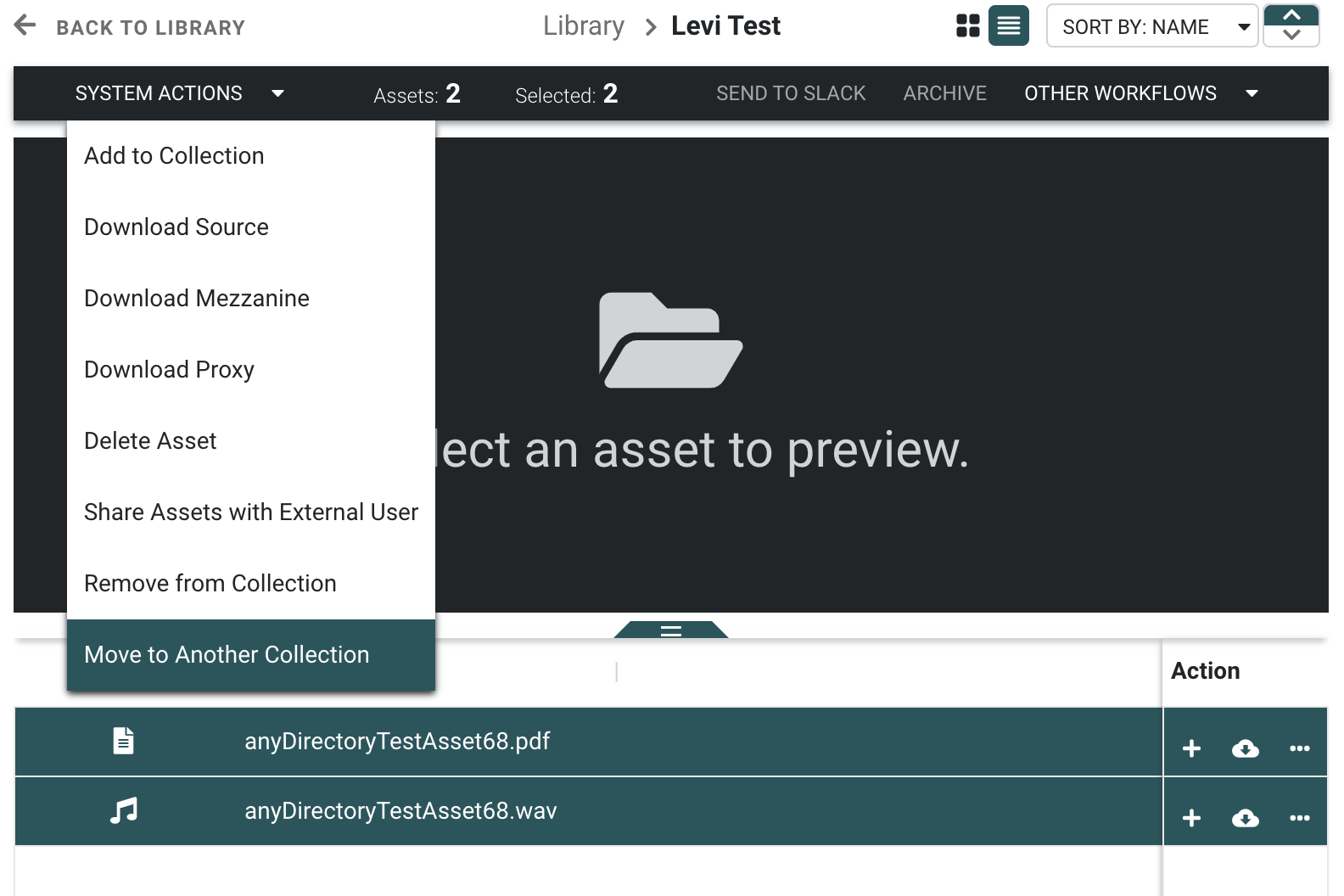
Task: Collapse the System Actions dropdown
Action: click(x=179, y=93)
